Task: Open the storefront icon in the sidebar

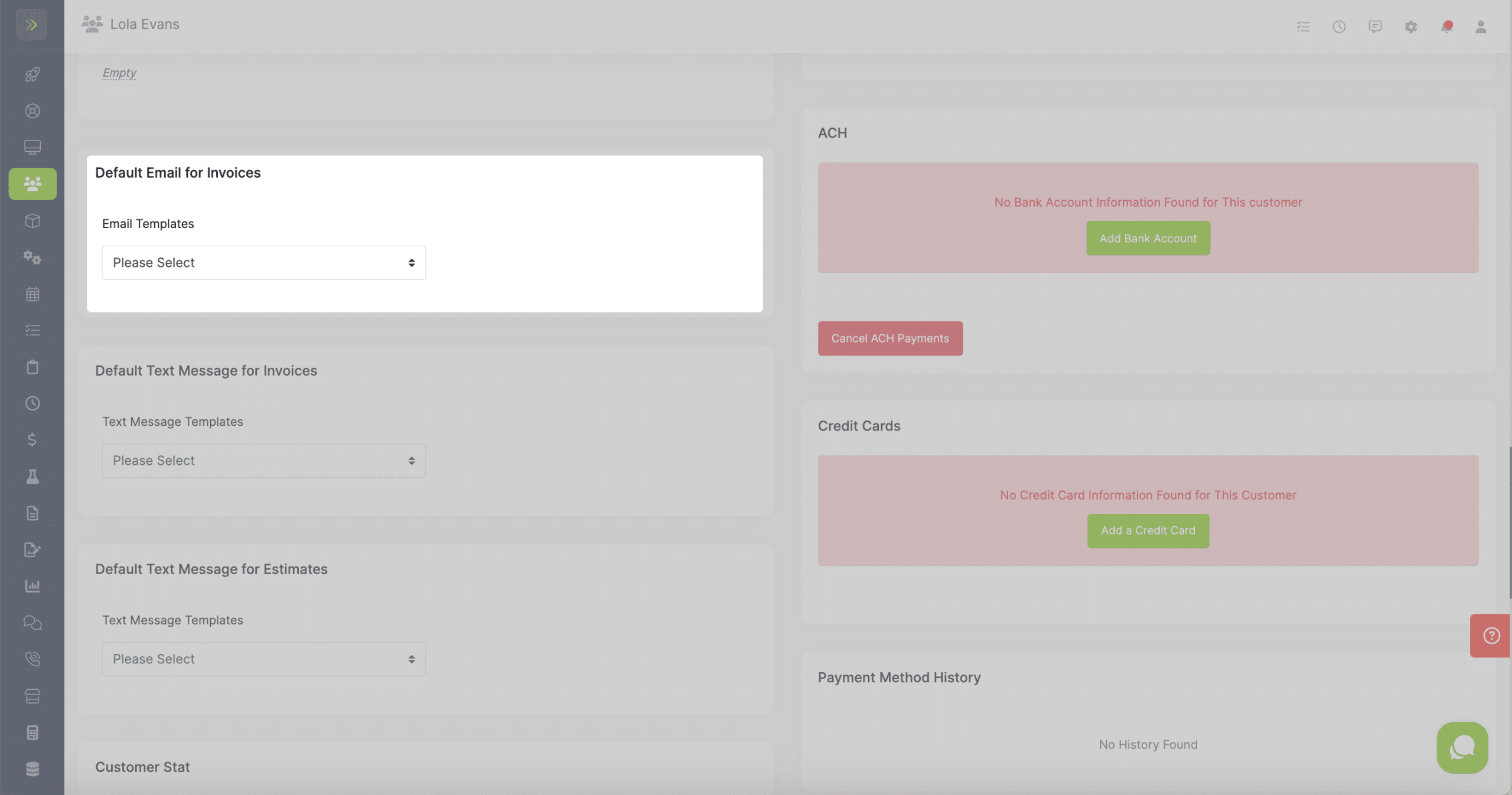Action: pos(32,696)
